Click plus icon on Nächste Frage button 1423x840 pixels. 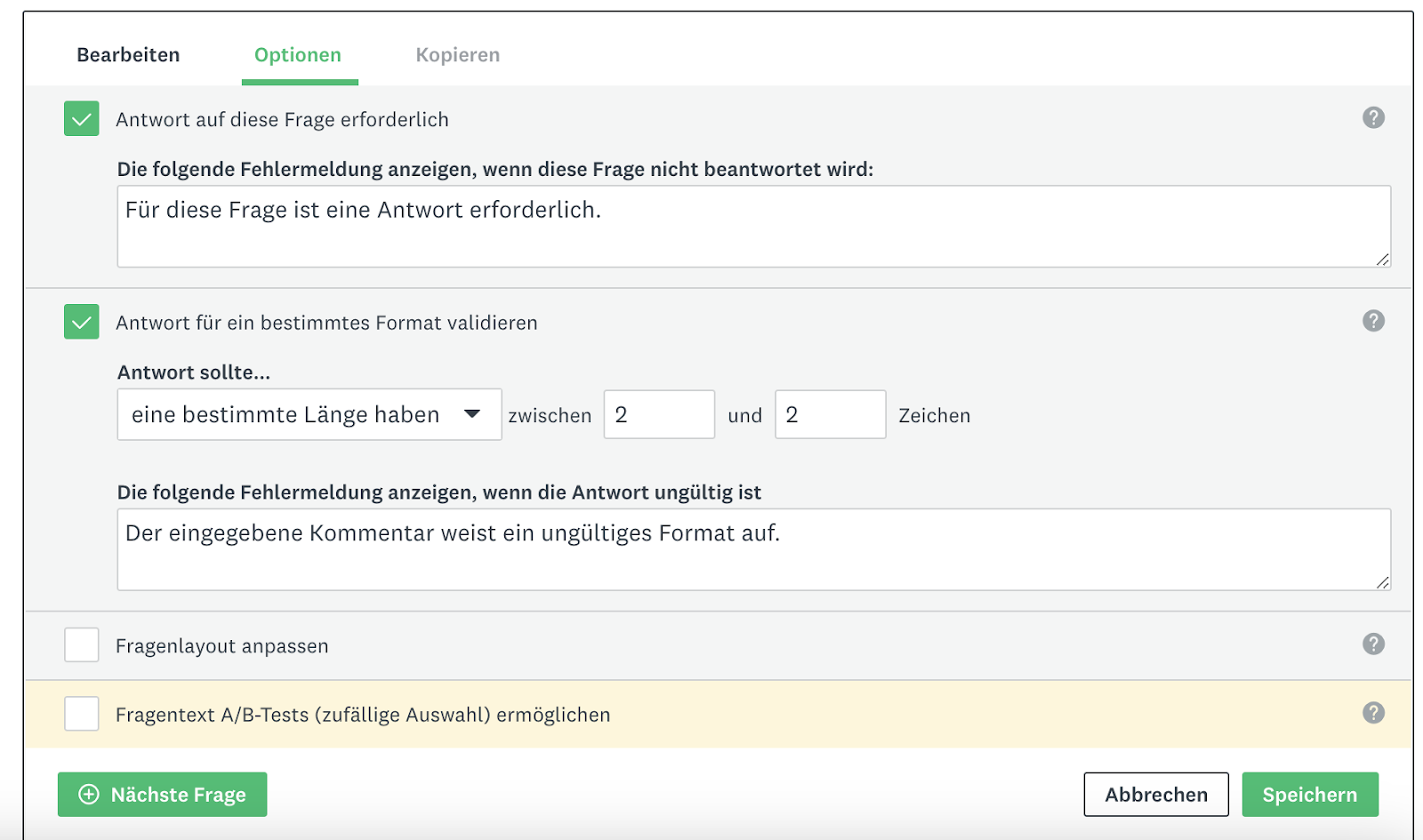(x=89, y=795)
